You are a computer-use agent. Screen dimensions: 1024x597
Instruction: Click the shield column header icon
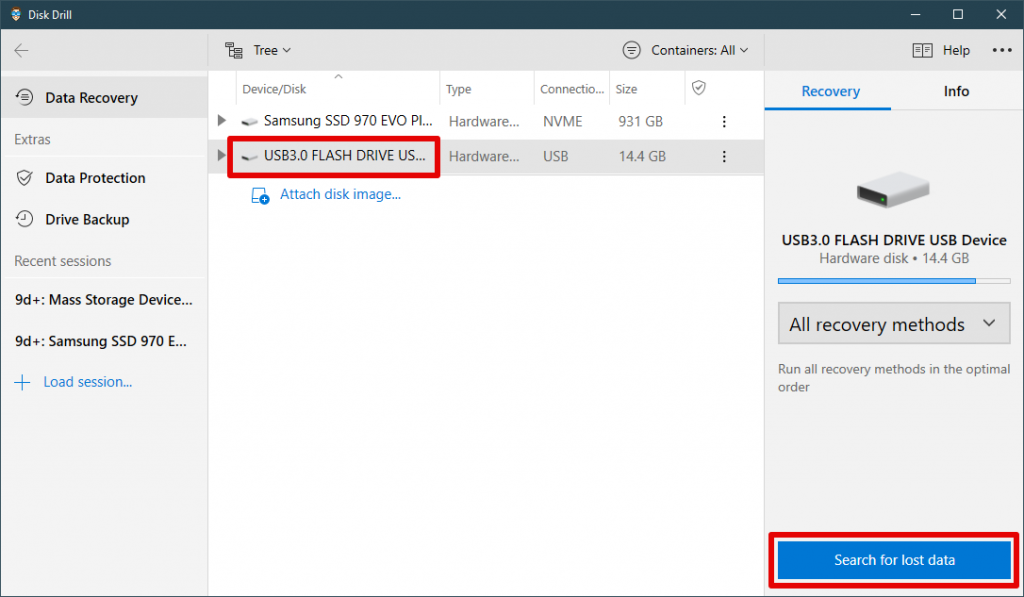[697, 88]
